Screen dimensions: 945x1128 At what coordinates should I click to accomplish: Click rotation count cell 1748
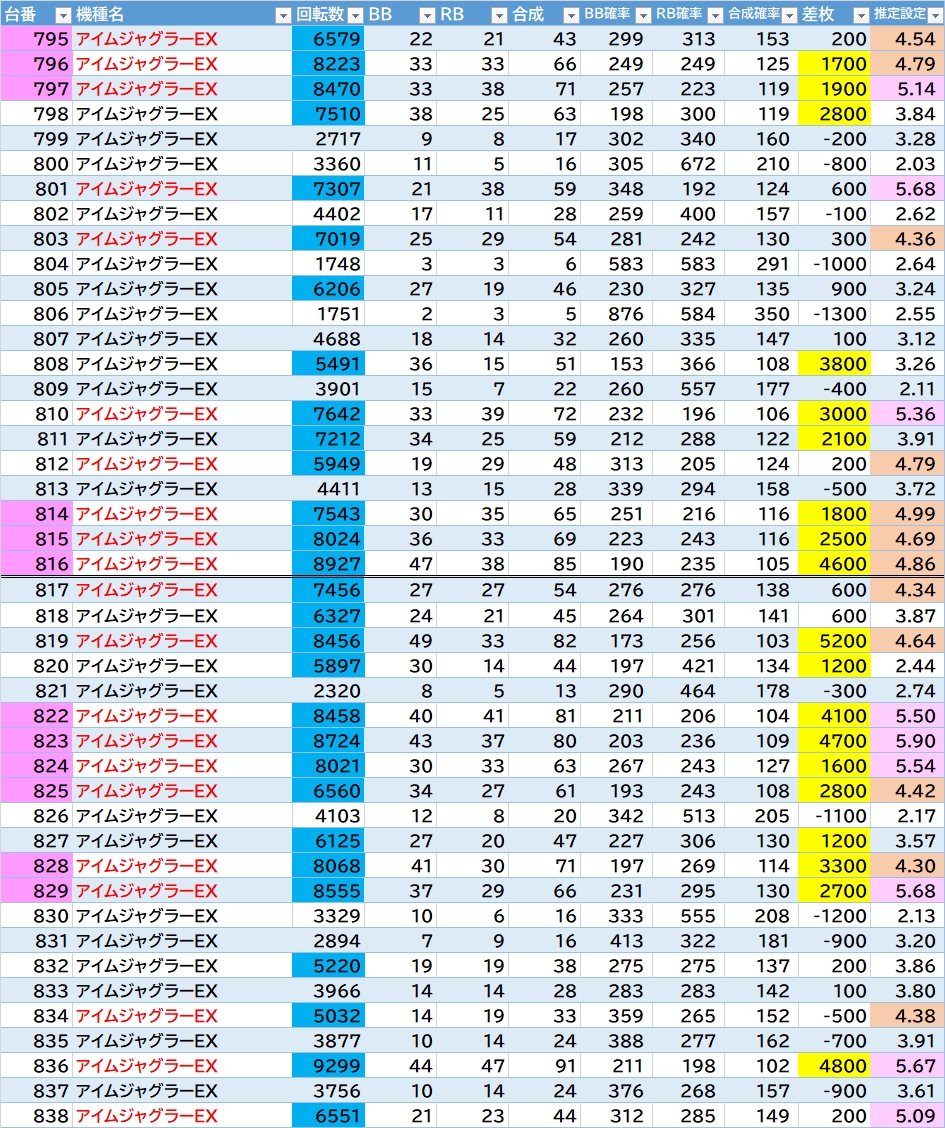[328, 264]
